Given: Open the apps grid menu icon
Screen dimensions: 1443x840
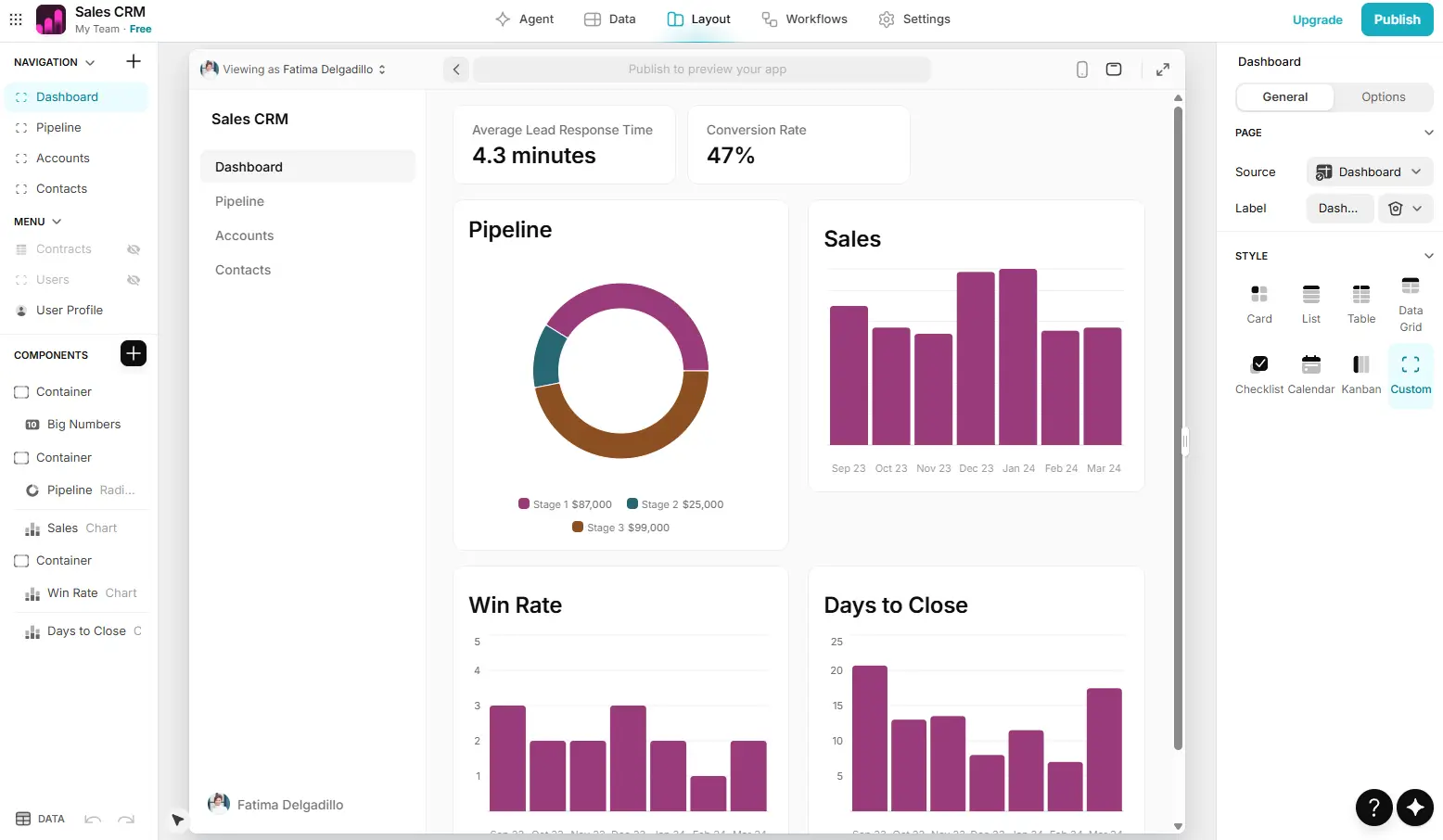Looking at the screenshot, I should [x=16, y=19].
